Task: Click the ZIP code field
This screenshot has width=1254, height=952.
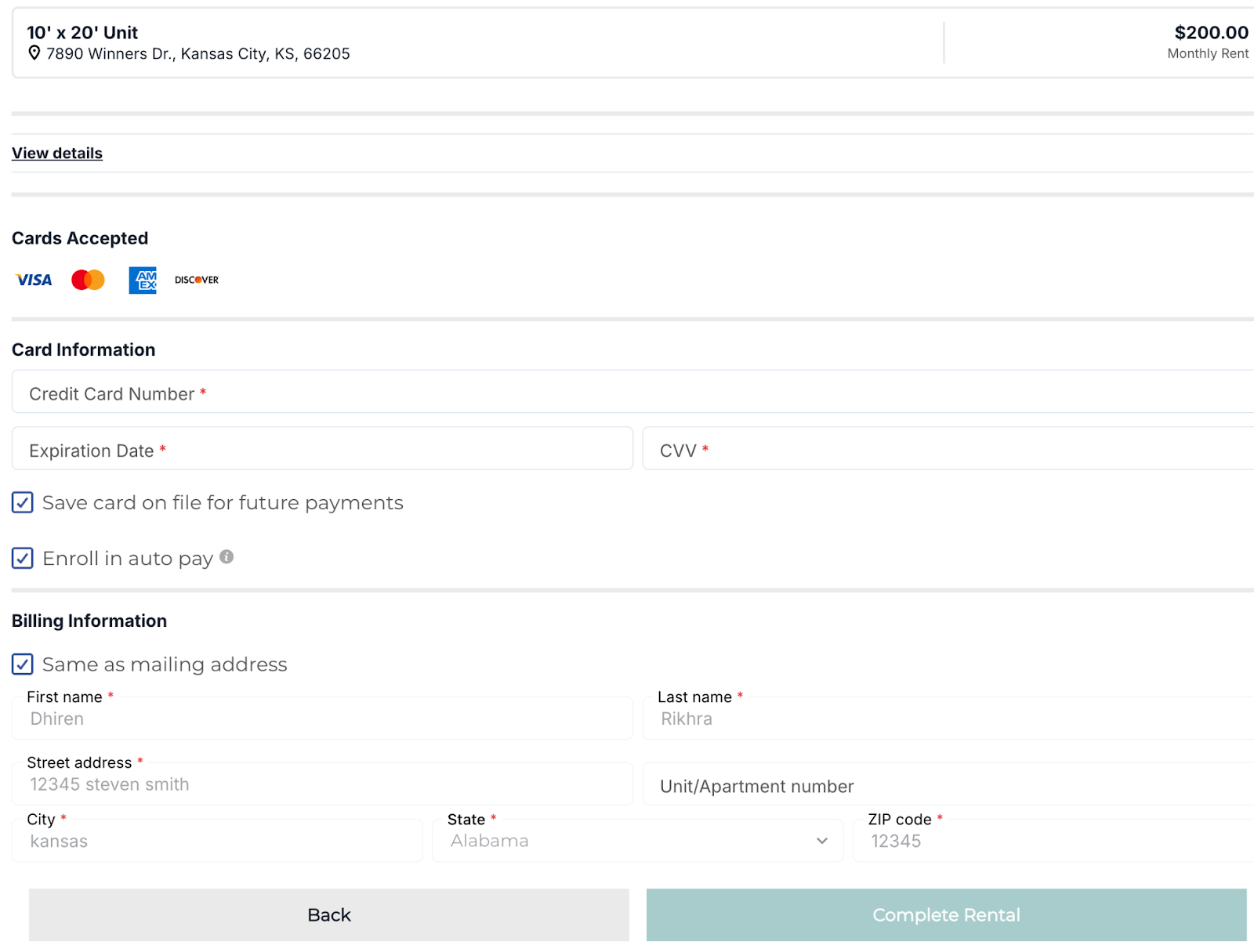Action: (1053, 842)
